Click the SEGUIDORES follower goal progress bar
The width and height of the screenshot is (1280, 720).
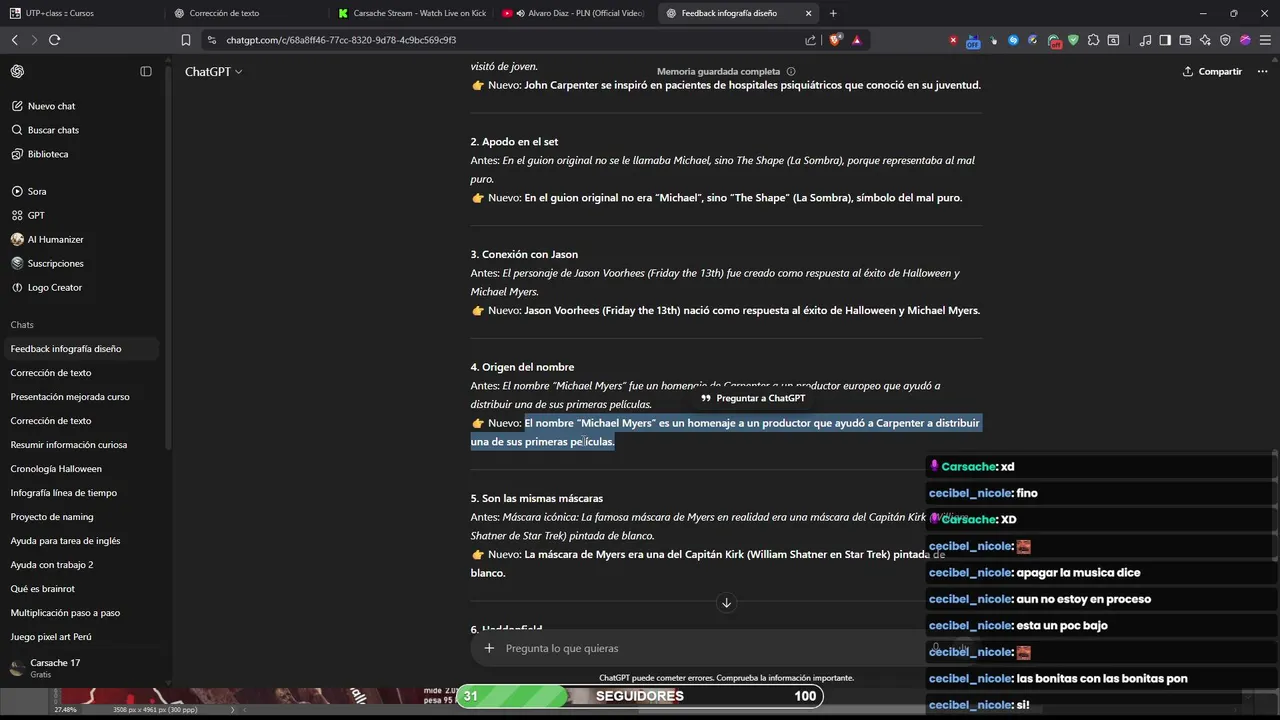click(x=640, y=696)
